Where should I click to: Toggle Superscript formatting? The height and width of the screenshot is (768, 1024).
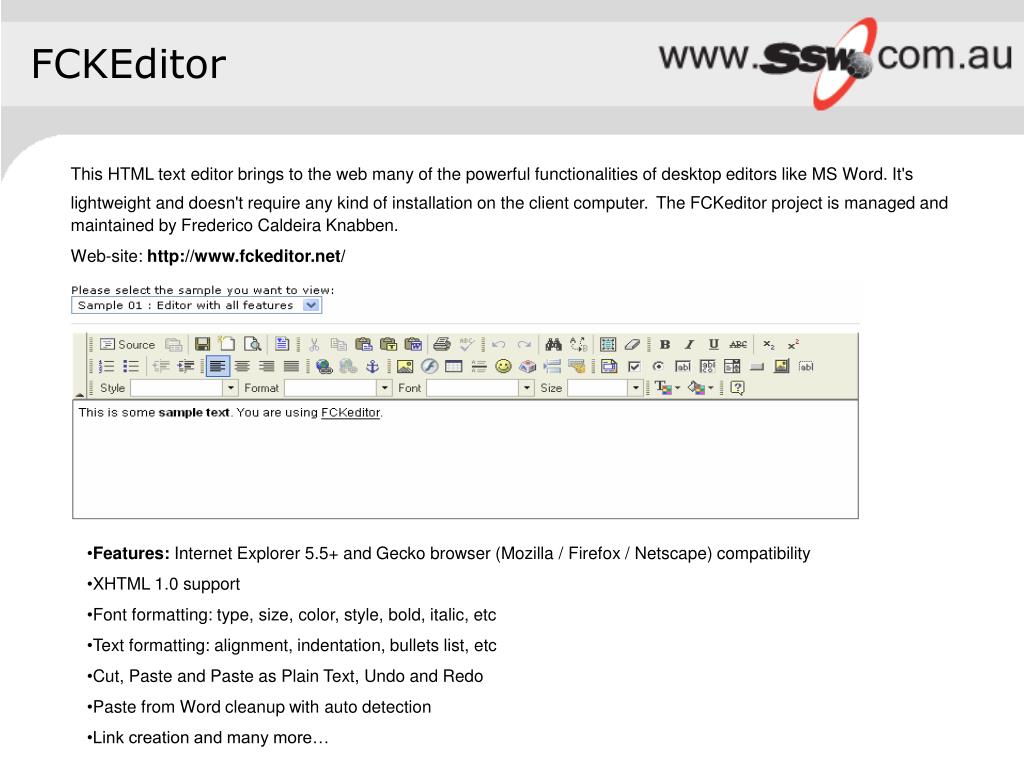pos(793,344)
